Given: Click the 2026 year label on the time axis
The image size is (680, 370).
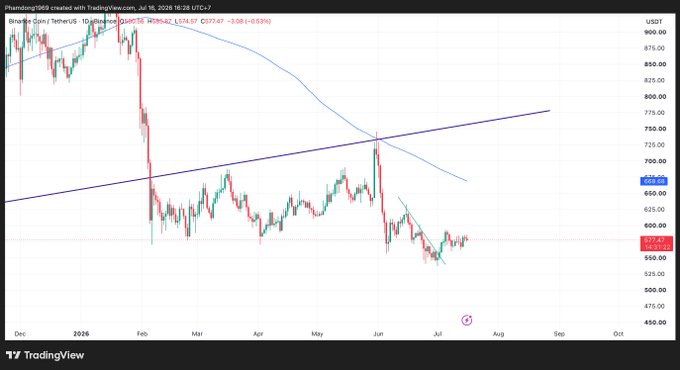Looking at the screenshot, I should tap(81, 334).
